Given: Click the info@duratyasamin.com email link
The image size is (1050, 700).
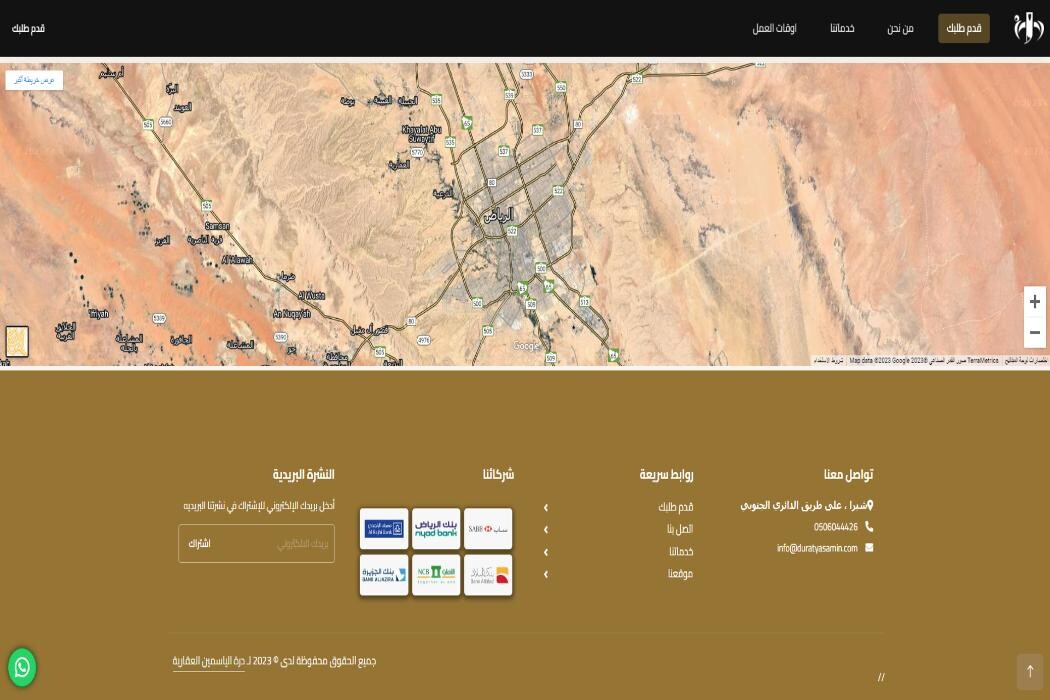Looking at the screenshot, I should click(817, 548).
